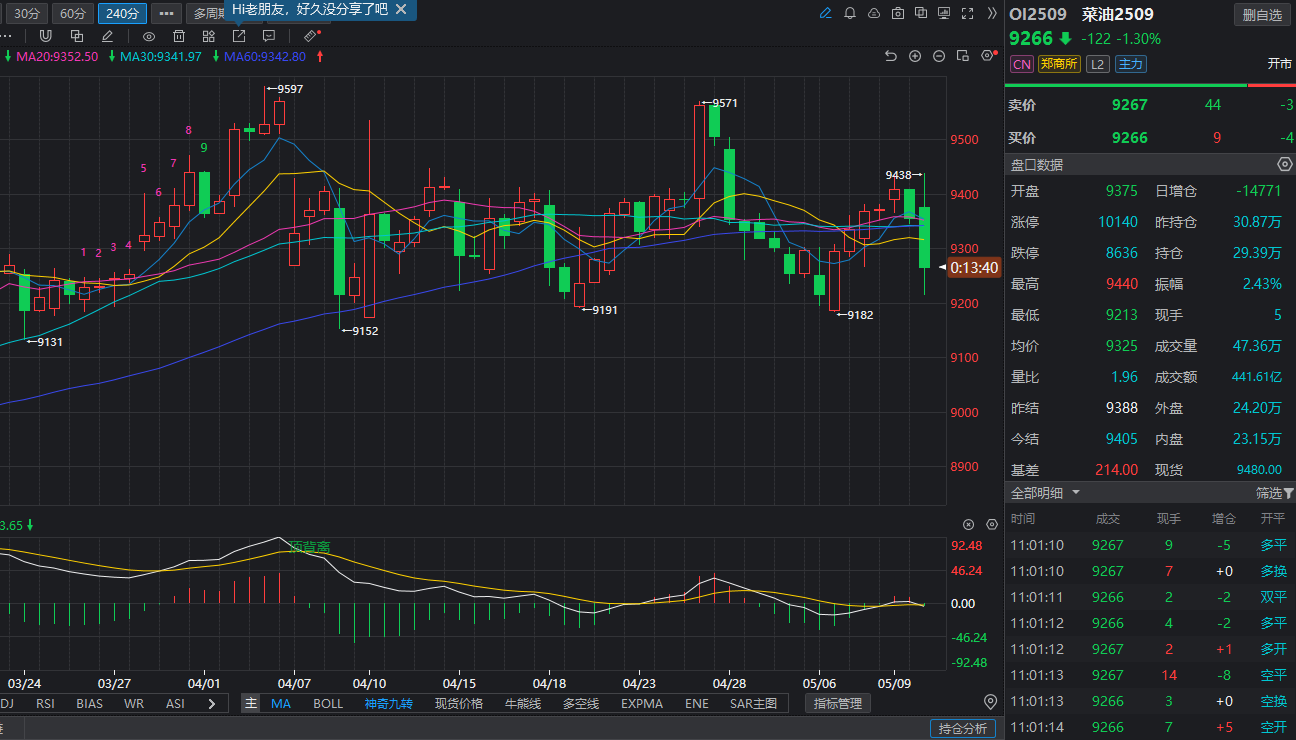This screenshot has height=740, width=1296.
Task: Open more drawing tools ellipsis in second toolbar row
Action: pos(6,36)
